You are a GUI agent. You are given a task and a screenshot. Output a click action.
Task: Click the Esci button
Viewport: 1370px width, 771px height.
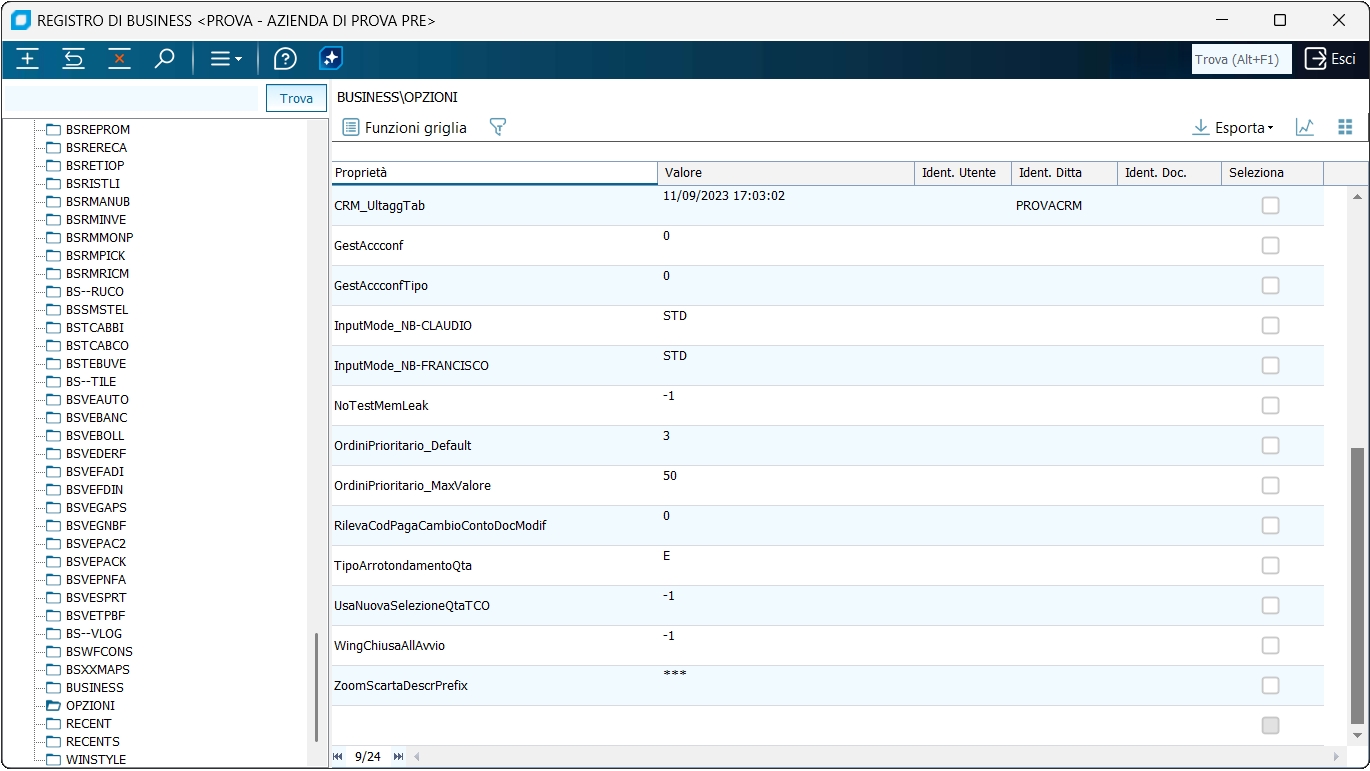[1330, 59]
